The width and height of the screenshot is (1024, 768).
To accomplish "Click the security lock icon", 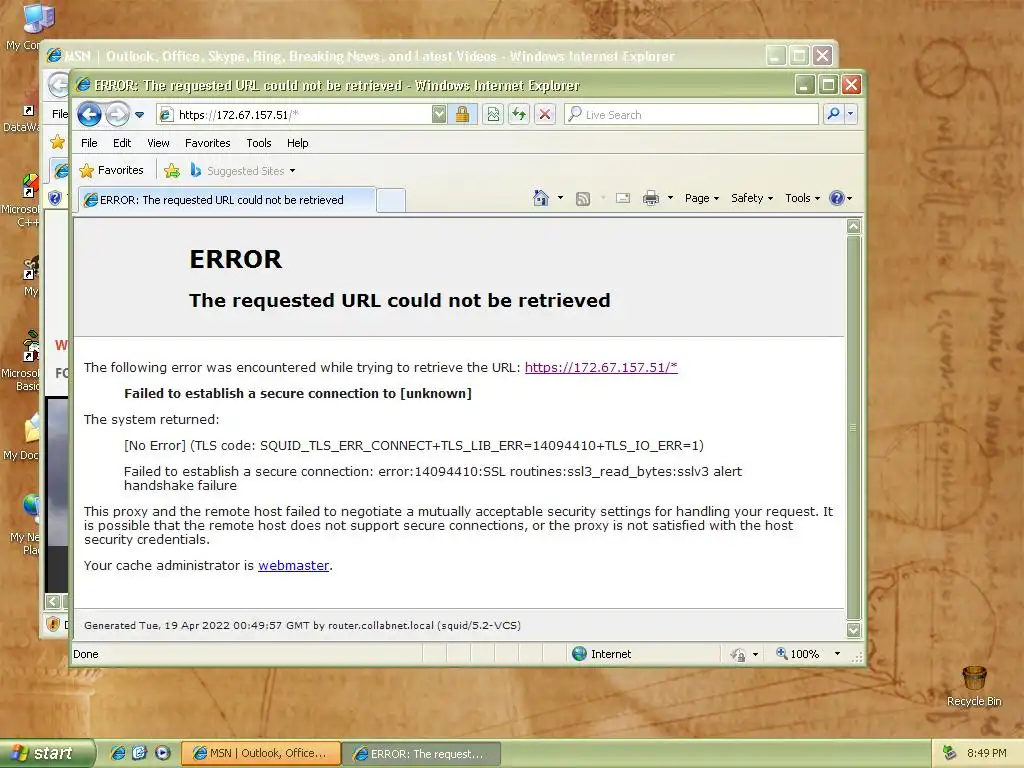I will 462,115.
